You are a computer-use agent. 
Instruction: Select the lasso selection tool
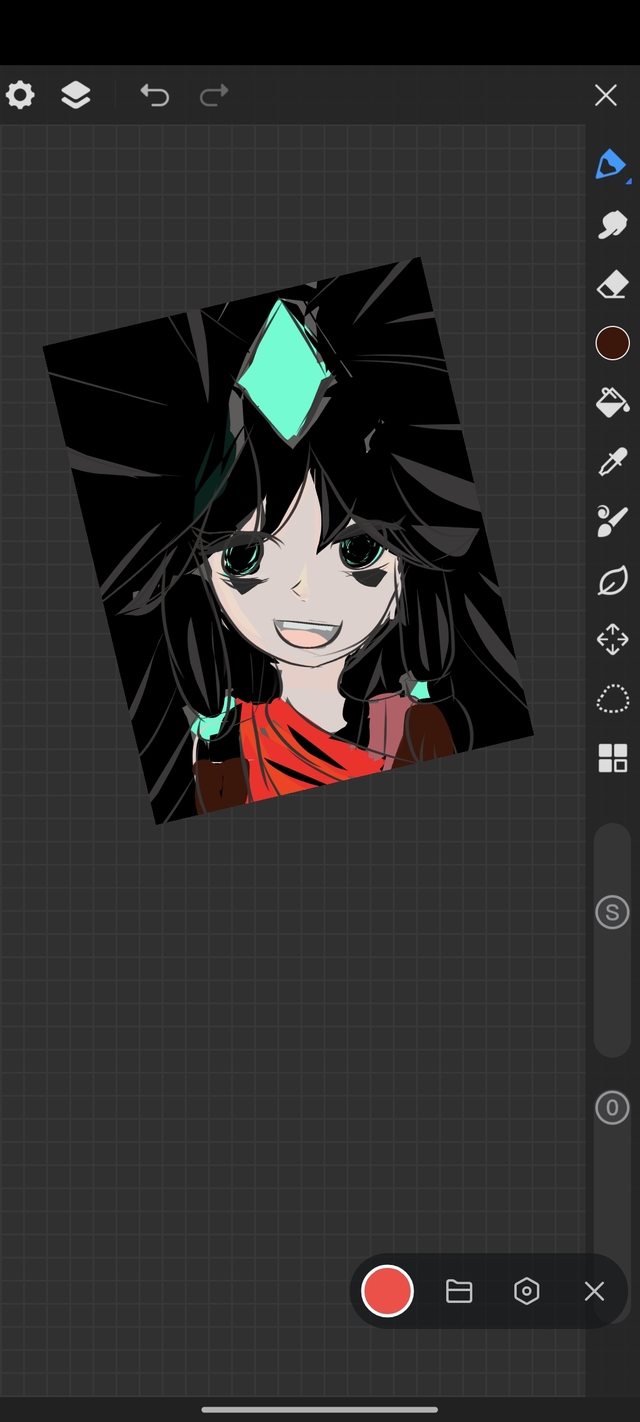(612, 698)
